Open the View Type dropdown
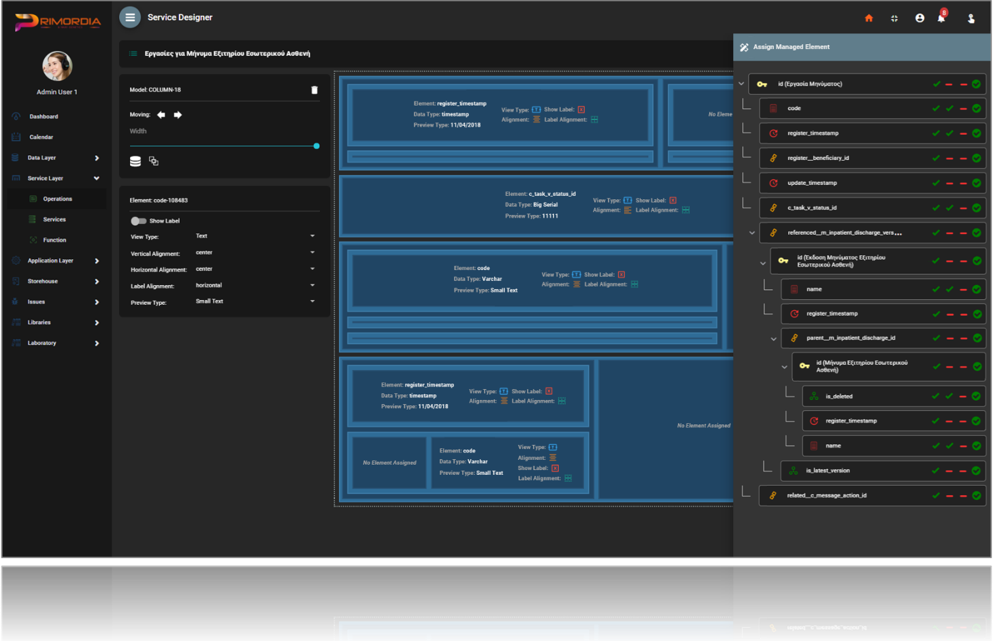993x641 pixels. (254, 236)
